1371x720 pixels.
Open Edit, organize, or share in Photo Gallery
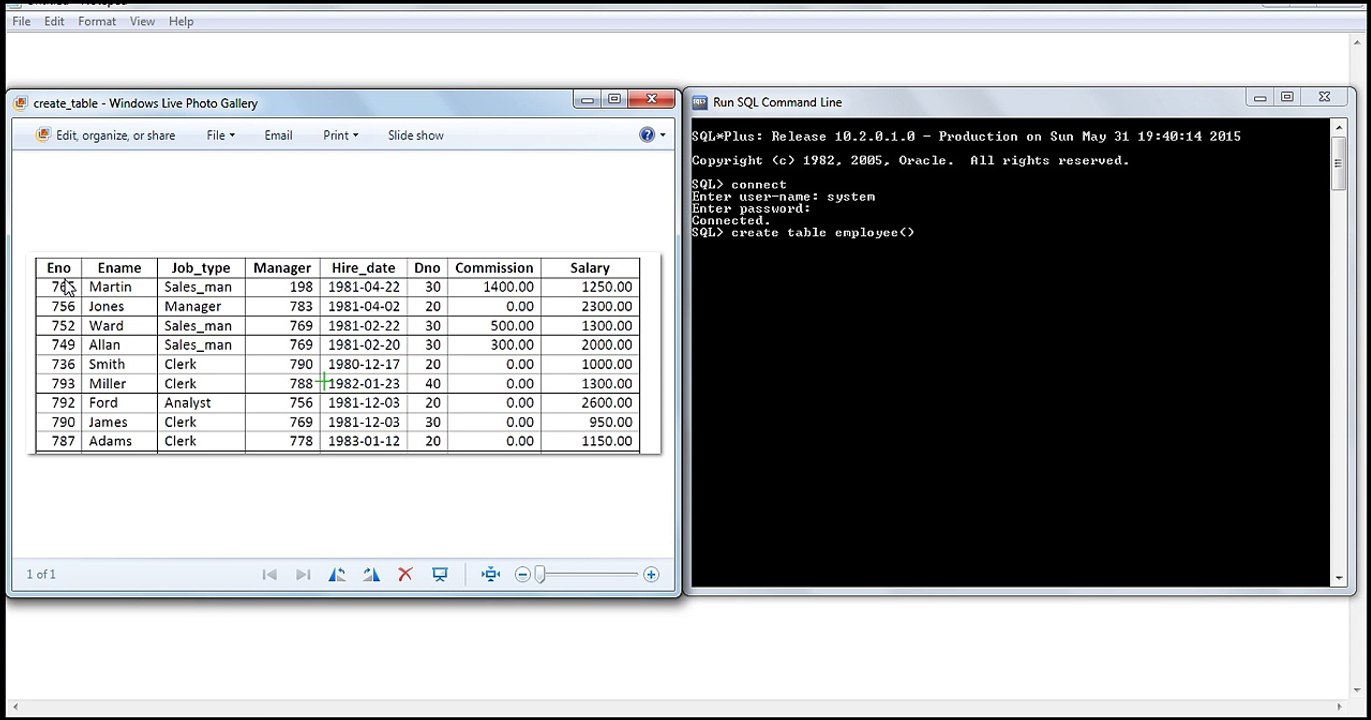pyautogui.click(x=105, y=135)
